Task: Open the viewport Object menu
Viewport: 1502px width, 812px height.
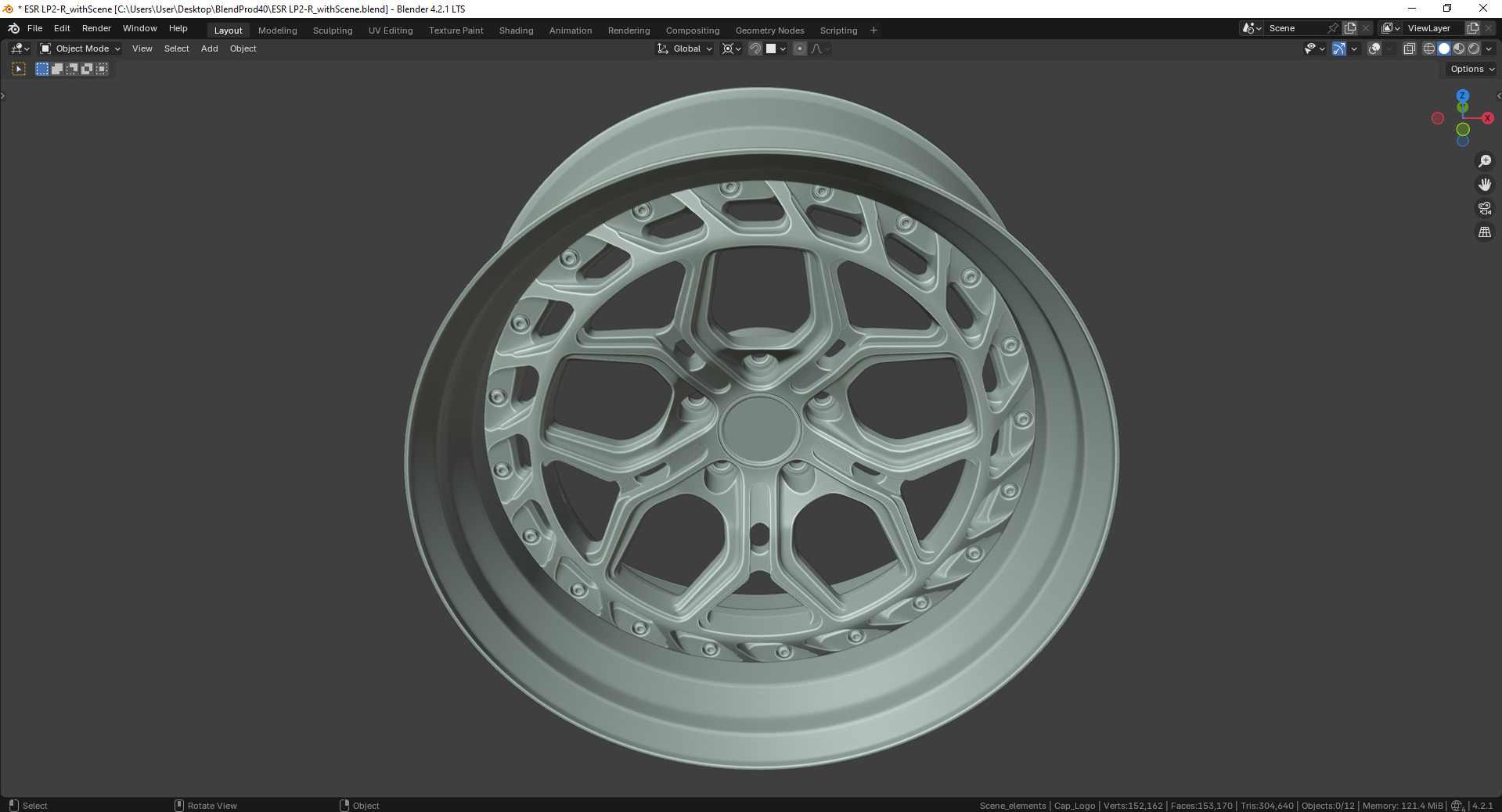Action: pyautogui.click(x=243, y=49)
